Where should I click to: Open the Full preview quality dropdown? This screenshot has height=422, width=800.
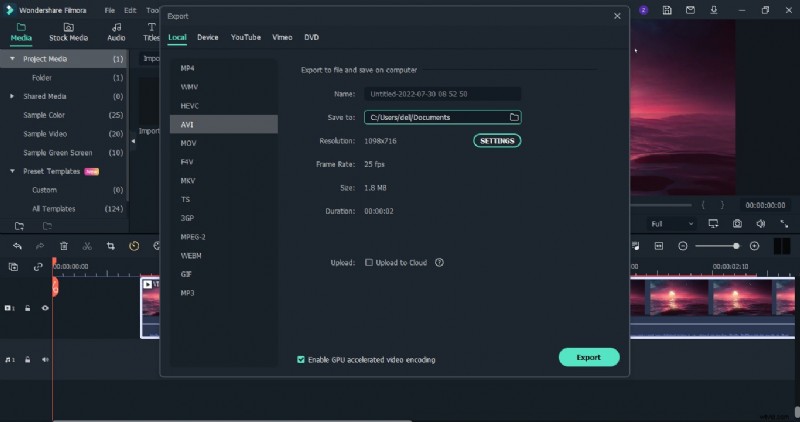click(671, 223)
